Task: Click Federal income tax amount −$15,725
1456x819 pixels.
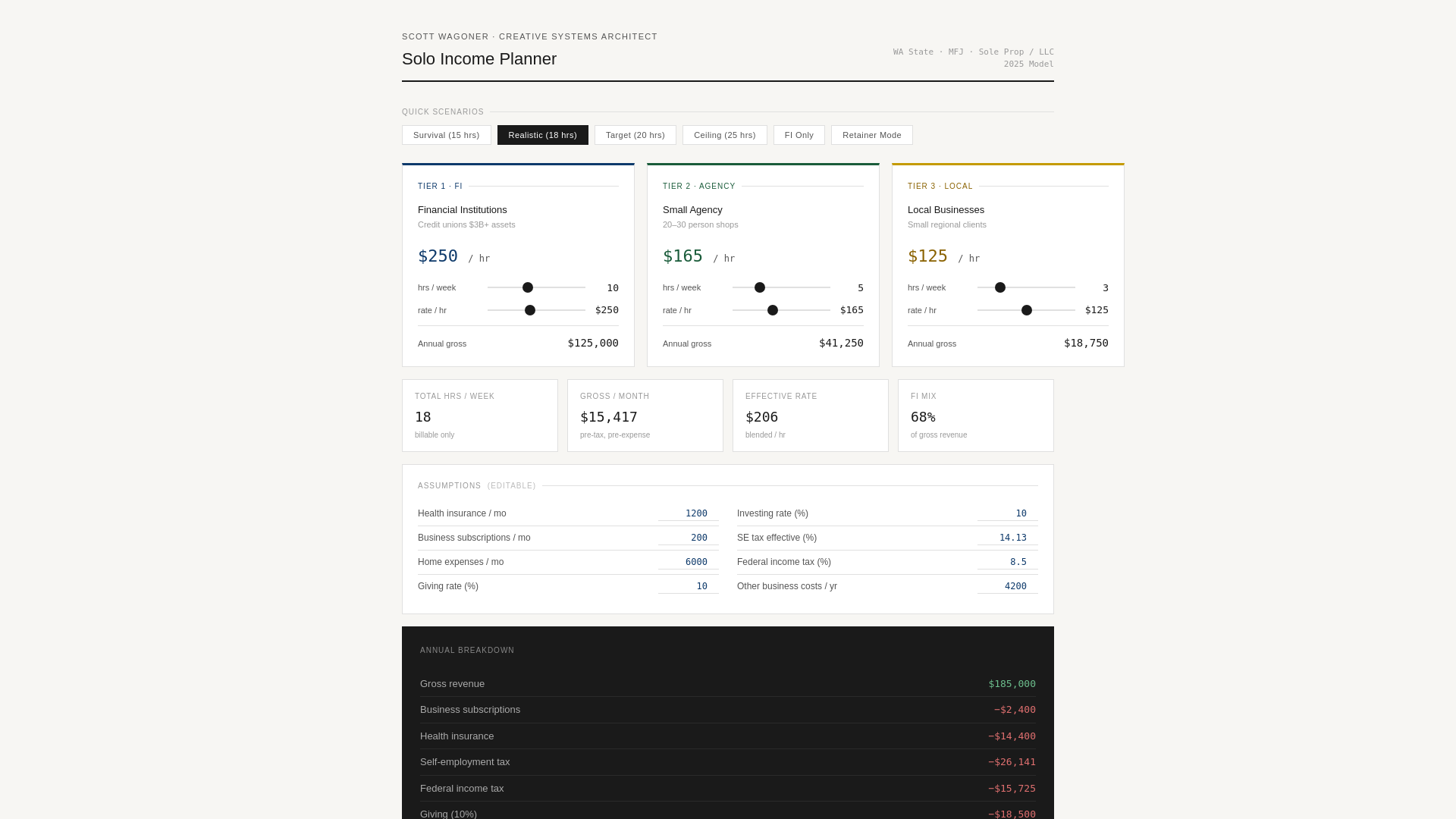Action: tap(1012, 789)
